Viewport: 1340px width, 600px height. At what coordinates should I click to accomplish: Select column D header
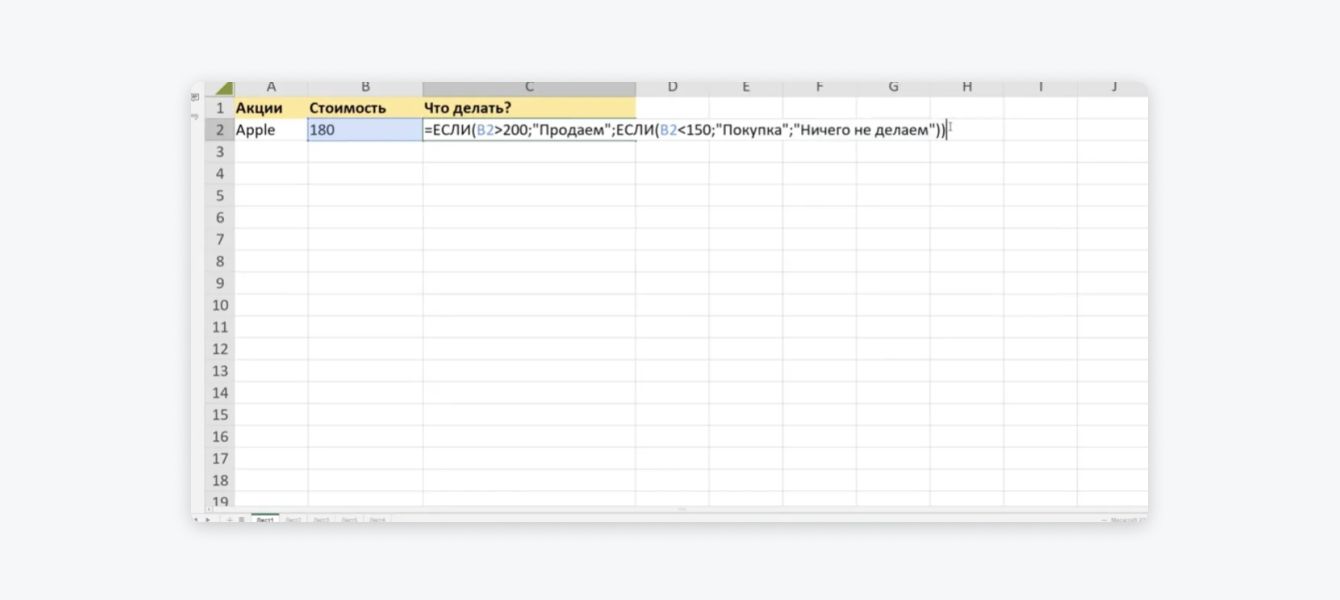[x=672, y=88]
